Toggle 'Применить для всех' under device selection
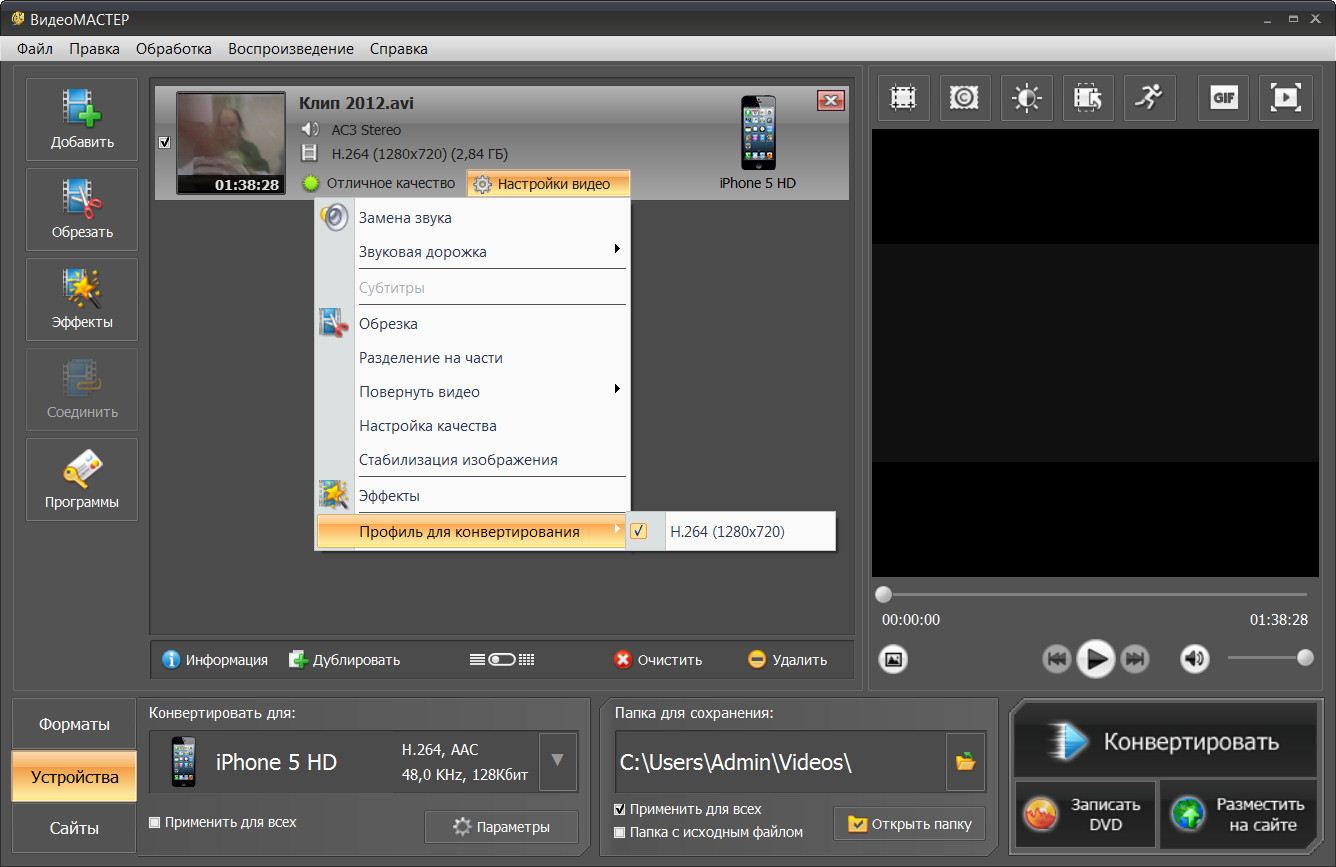The width and height of the screenshot is (1336, 867). [155, 822]
